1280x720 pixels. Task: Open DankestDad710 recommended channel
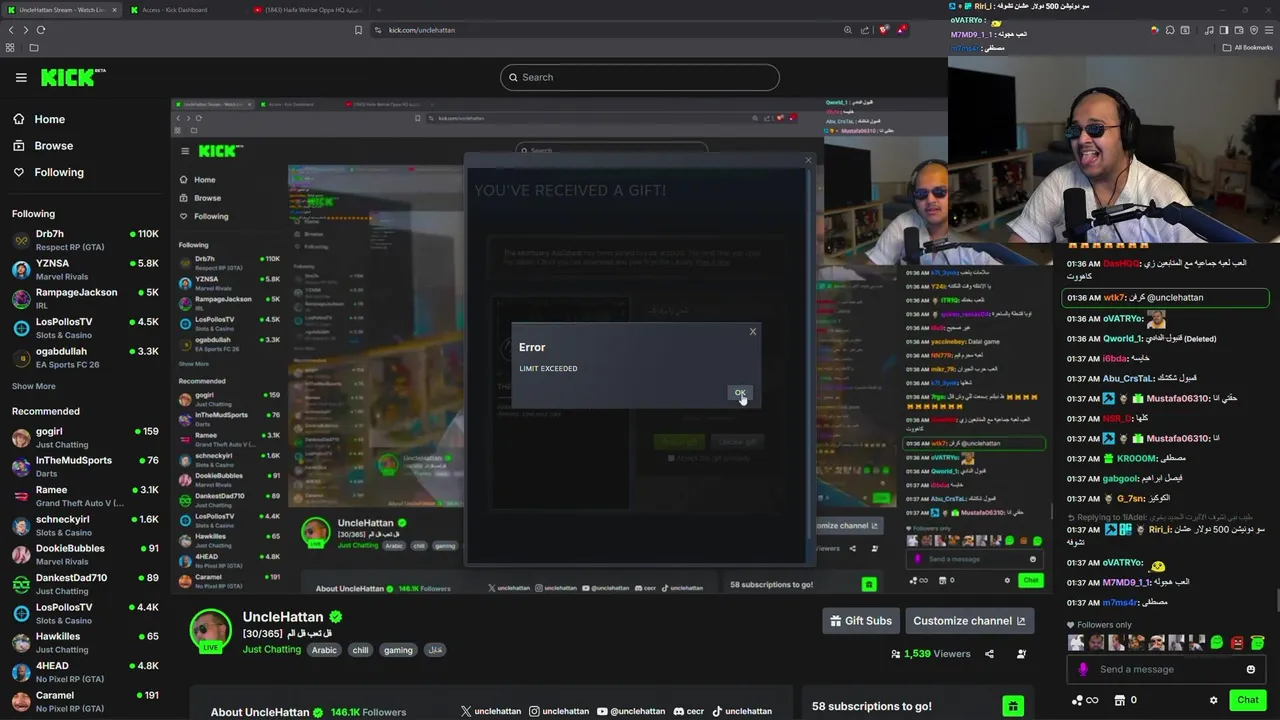pos(84,583)
